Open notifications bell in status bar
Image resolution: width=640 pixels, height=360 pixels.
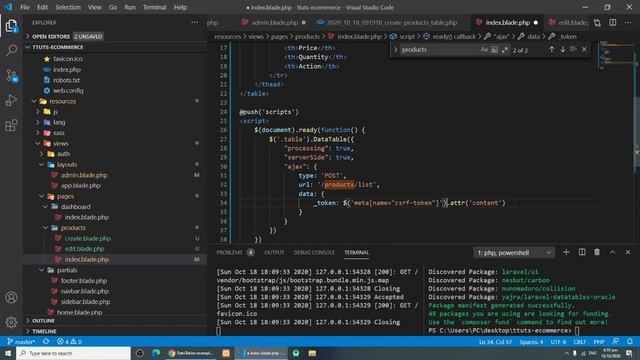[x=630, y=341]
